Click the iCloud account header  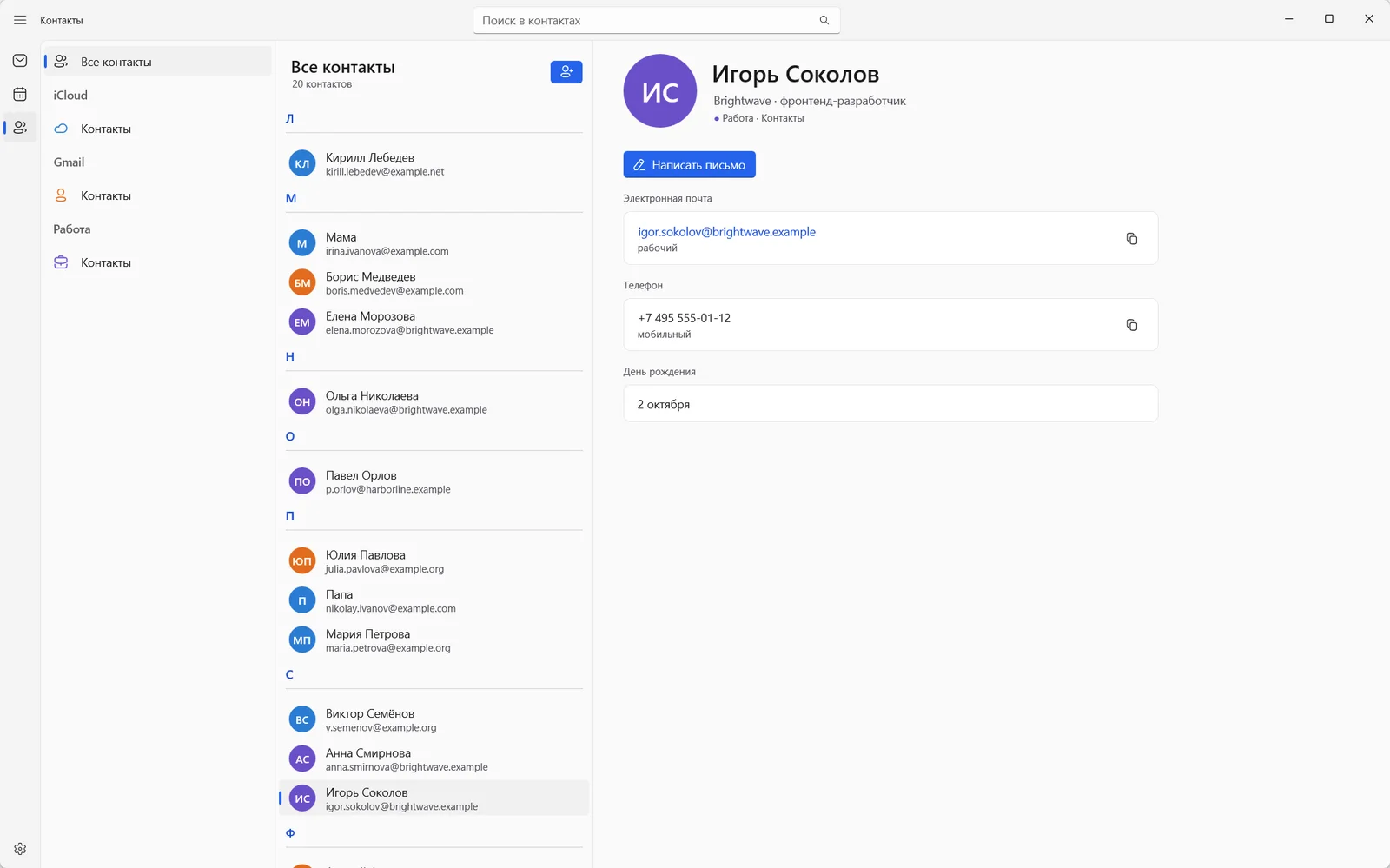pyautogui.click(x=70, y=96)
